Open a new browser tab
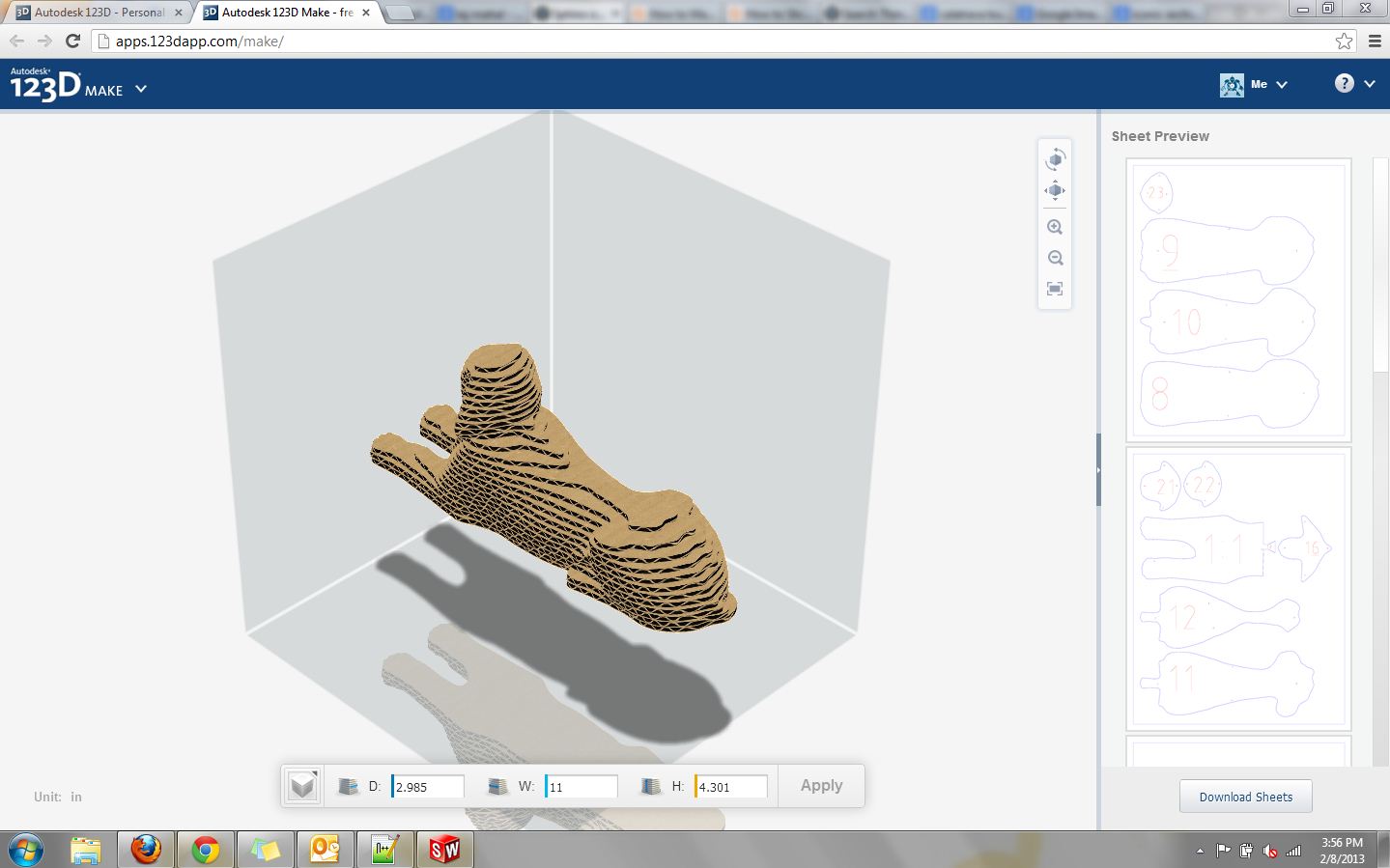The image size is (1390, 868). 400,13
